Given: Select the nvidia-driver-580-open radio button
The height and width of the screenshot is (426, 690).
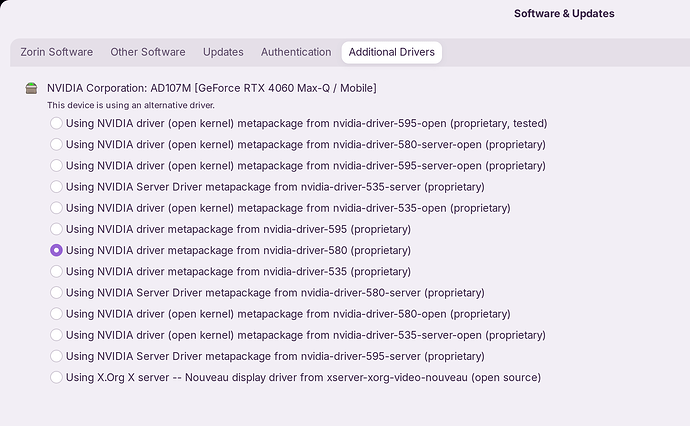Looking at the screenshot, I should pyautogui.click(x=56, y=314).
